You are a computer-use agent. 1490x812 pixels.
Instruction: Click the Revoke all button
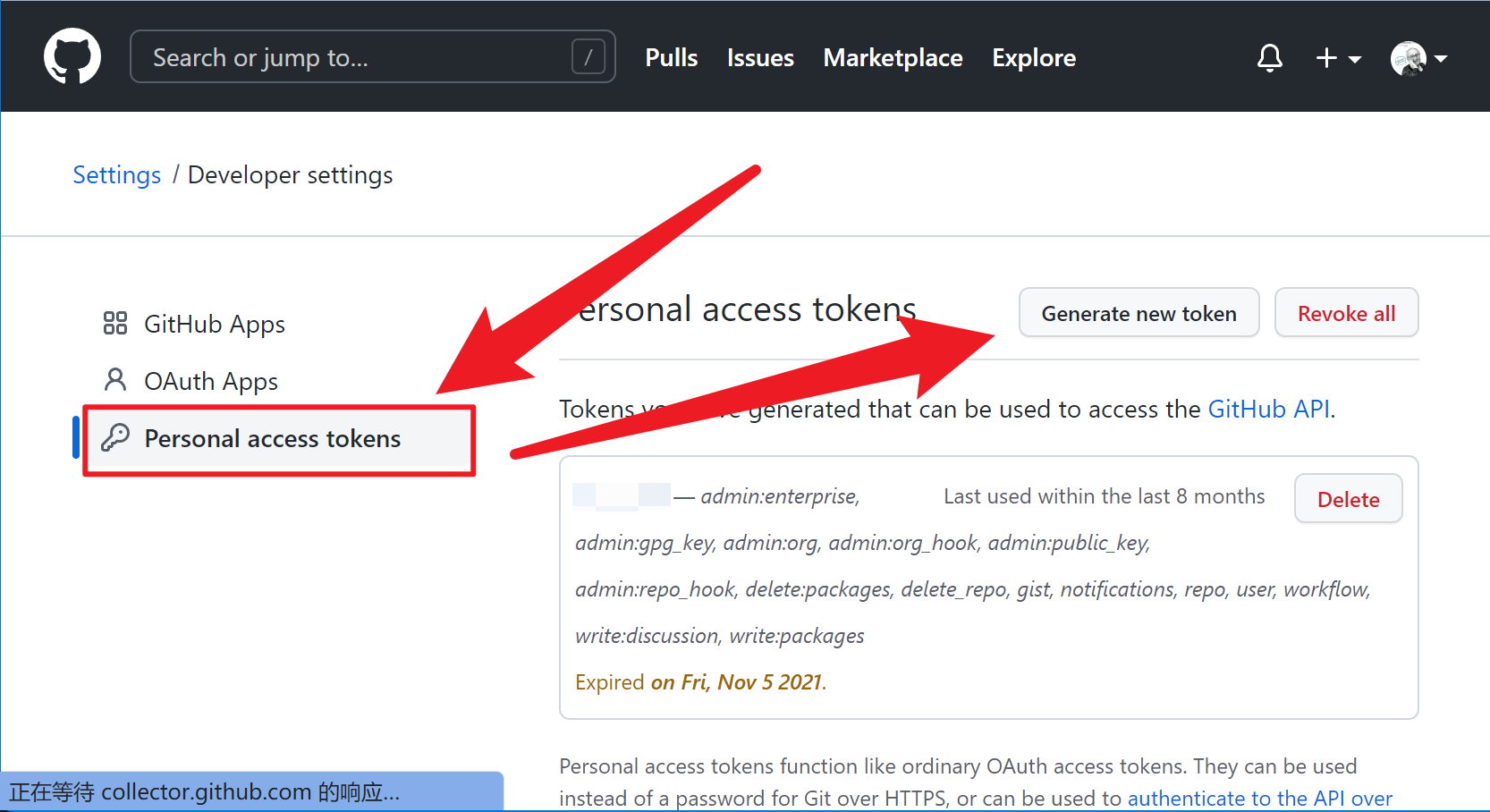click(x=1346, y=313)
